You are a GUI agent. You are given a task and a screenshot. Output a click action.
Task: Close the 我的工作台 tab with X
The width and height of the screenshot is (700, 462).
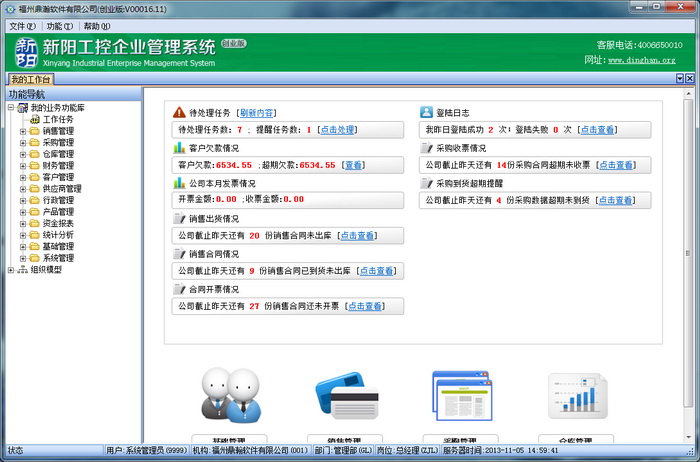pyautogui.click(x=690, y=79)
